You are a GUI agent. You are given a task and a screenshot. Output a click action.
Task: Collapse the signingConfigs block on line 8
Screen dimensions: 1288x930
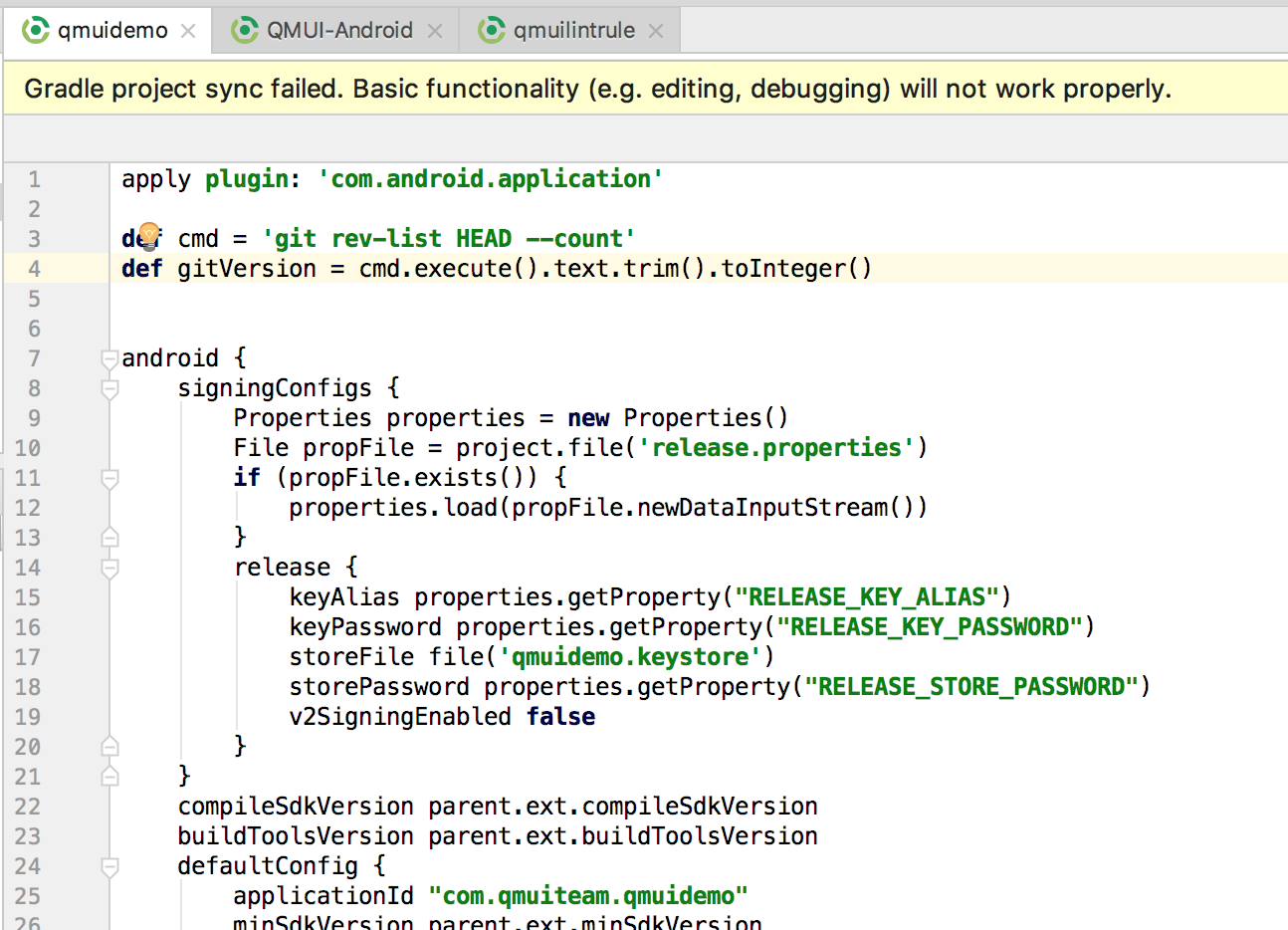click(x=109, y=389)
